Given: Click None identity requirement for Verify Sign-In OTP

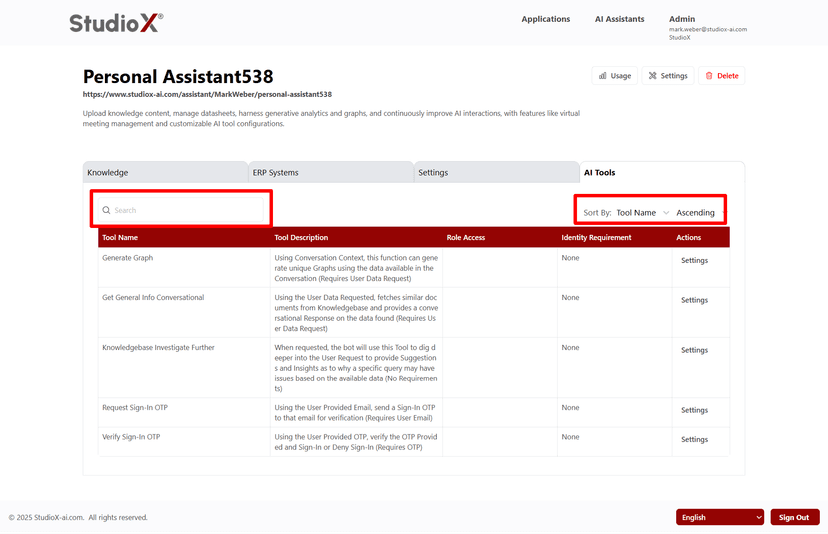Looking at the screenshot, I should 570,437.
